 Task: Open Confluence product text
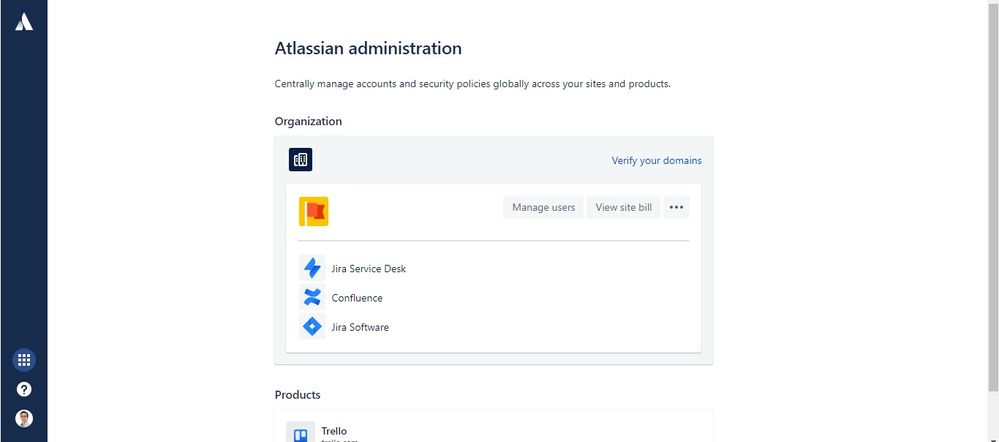click(357, 298)
